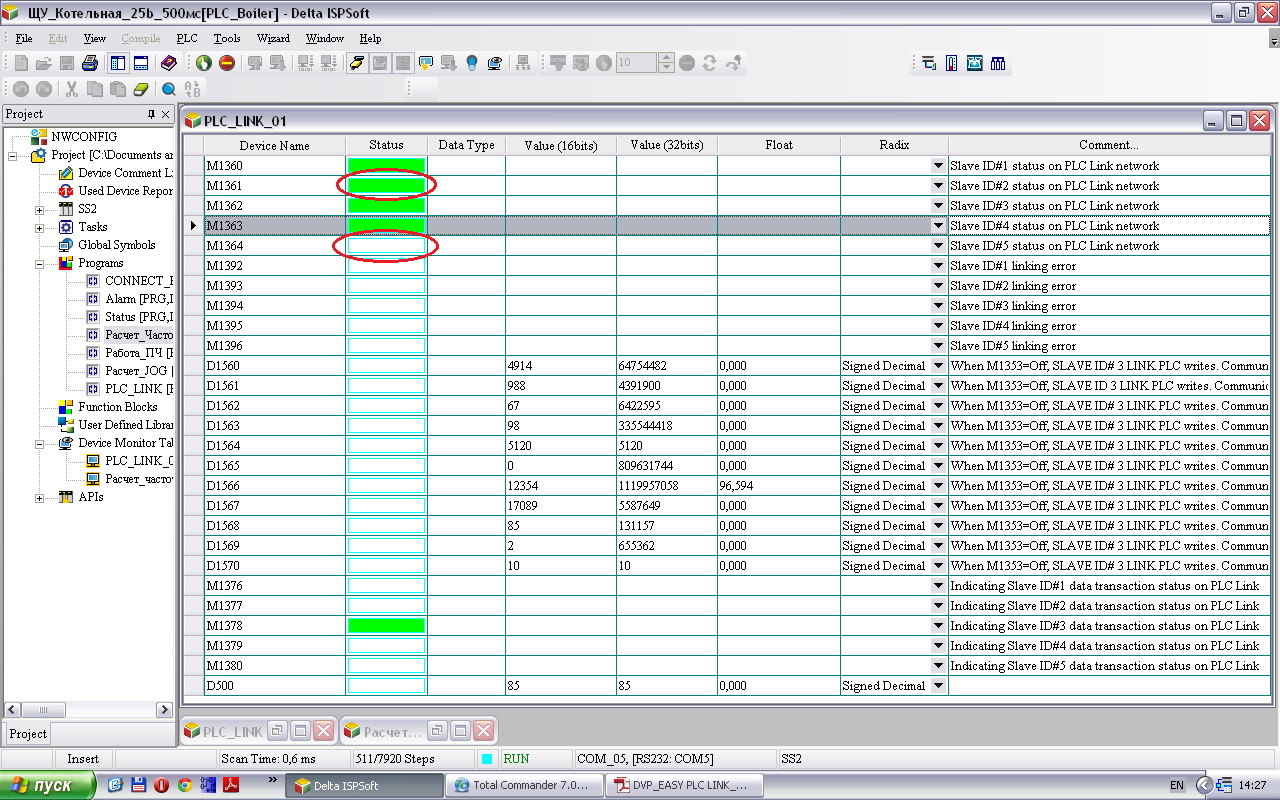Open DVP_EASY PLC LINK taskbar button
1280x800 pixels.
(684, 785)
